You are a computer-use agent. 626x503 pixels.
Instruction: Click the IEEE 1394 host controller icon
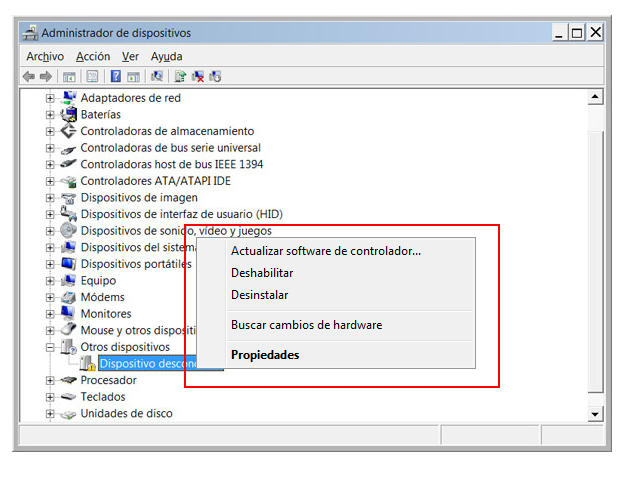(68, 163)
